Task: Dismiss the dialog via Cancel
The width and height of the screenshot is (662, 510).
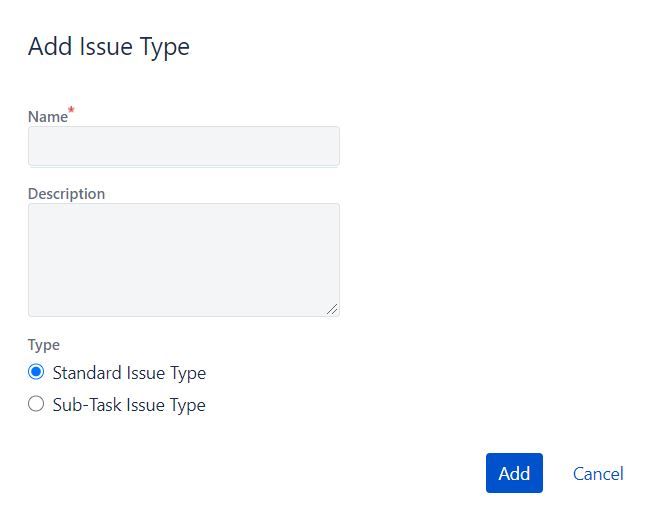Action: click(598, 473)
